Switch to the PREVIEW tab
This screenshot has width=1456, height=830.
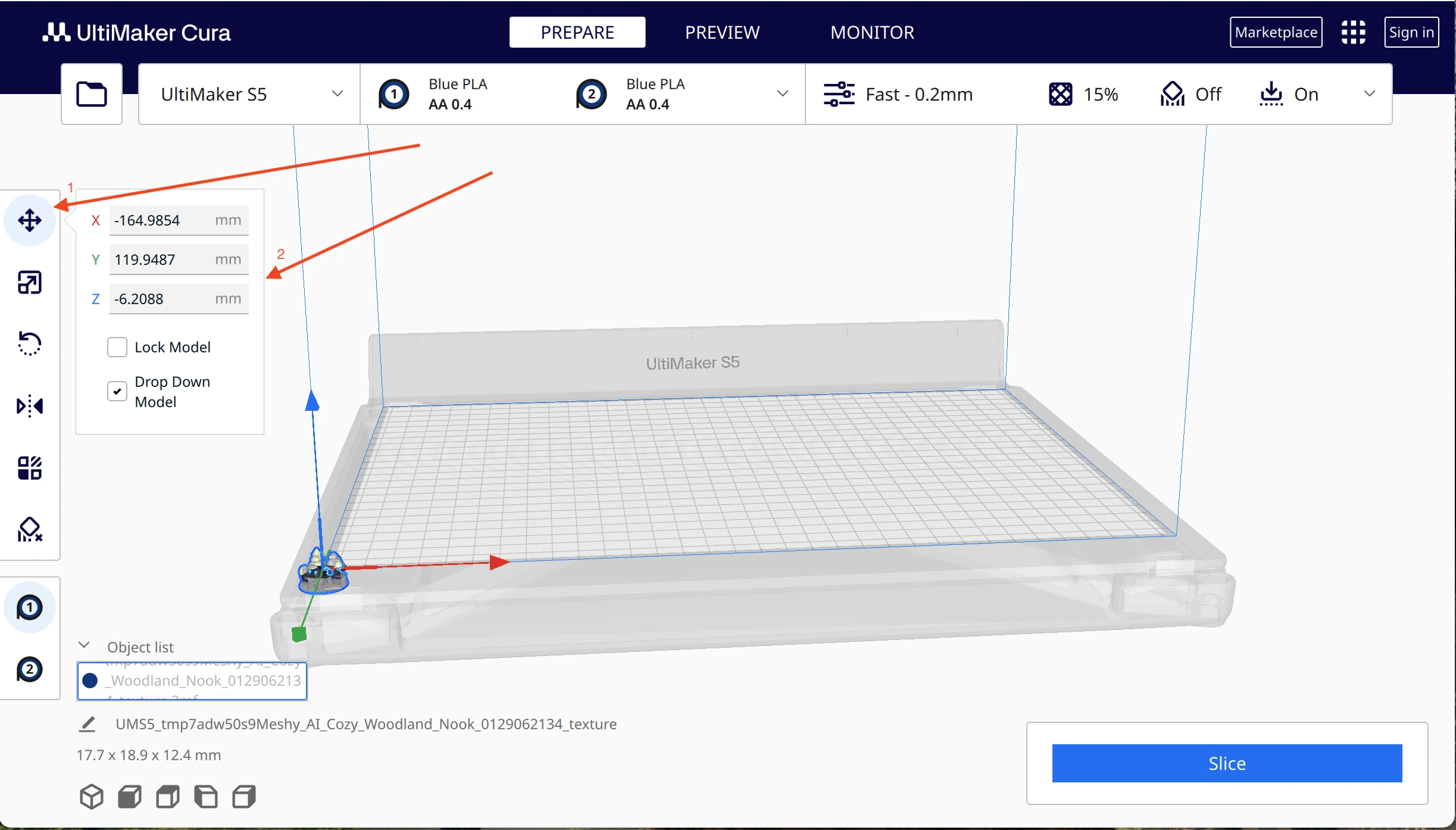[x=722, y=32]
